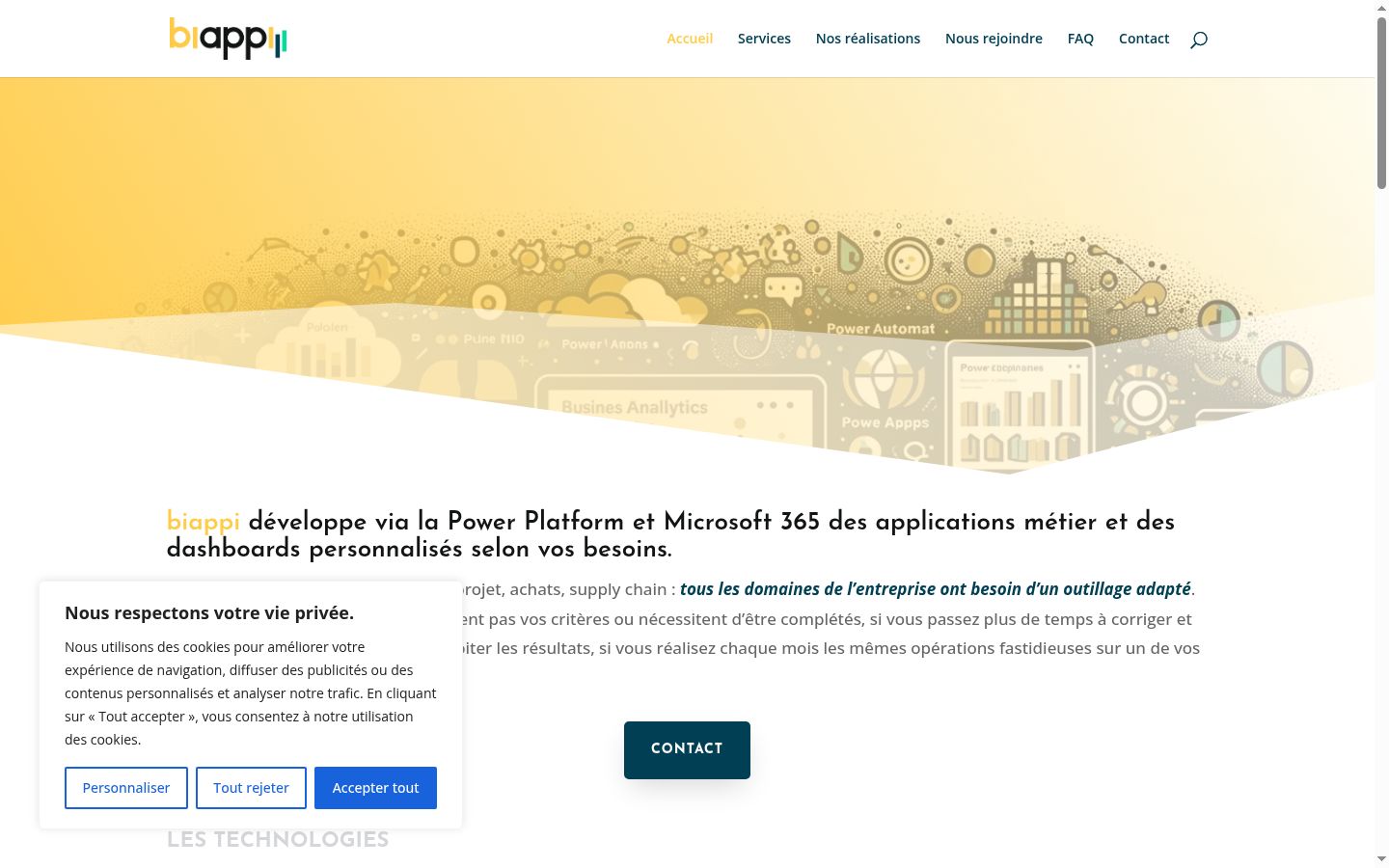Click the scrollbar up arrow
1389x868 pixels.
[1381, 8]
